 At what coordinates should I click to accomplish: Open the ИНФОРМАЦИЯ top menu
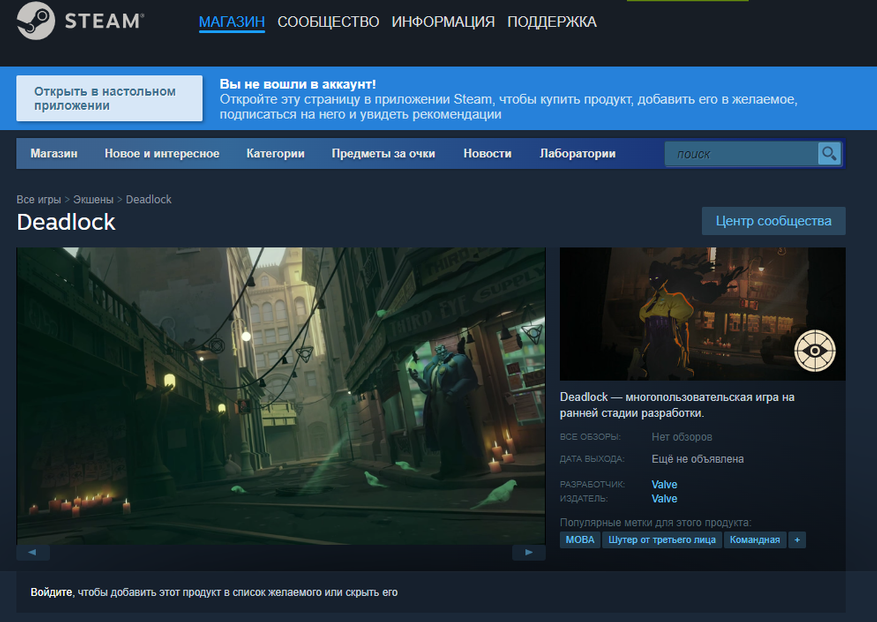tap(443, 22)
